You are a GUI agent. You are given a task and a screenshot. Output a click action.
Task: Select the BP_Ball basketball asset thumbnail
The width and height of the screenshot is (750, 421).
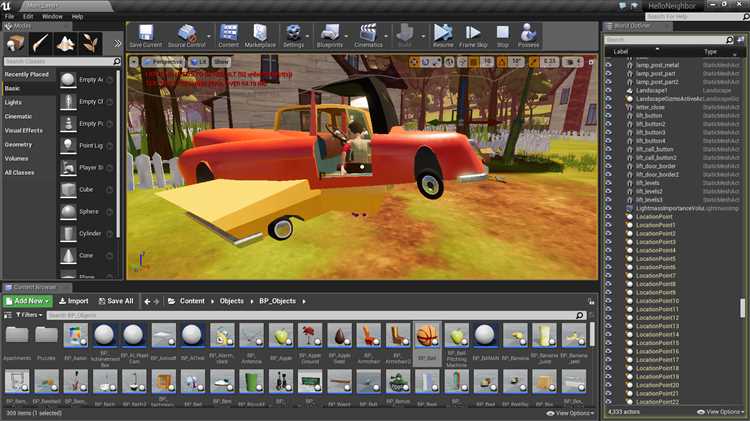[x=427, y=335]
